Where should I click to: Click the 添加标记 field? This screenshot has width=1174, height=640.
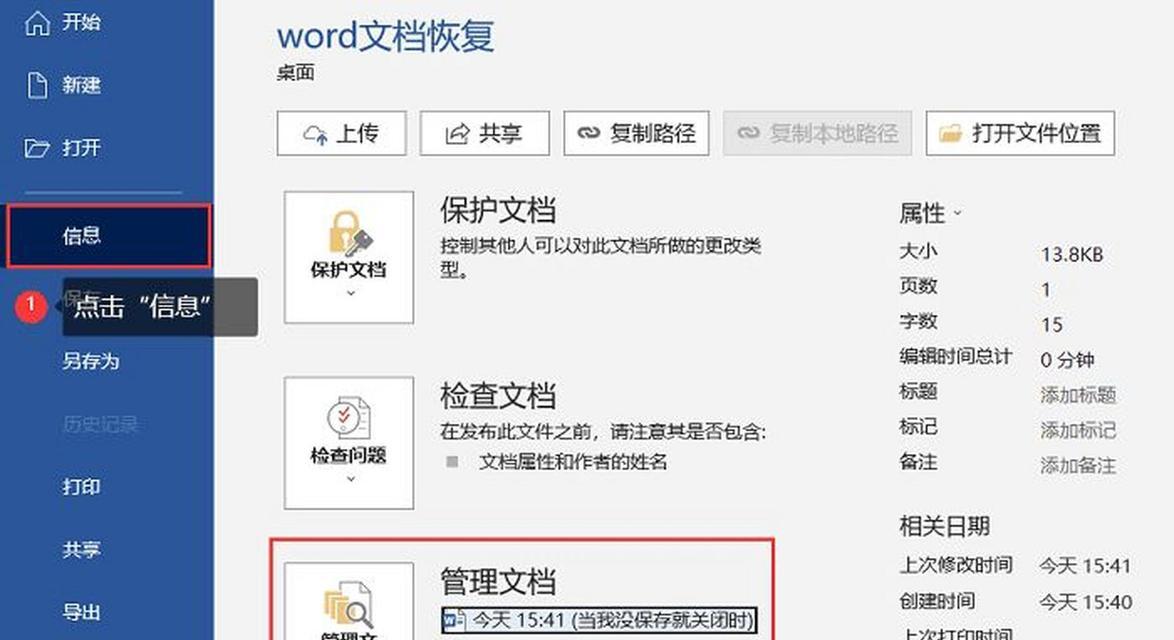pos(1078,430)
